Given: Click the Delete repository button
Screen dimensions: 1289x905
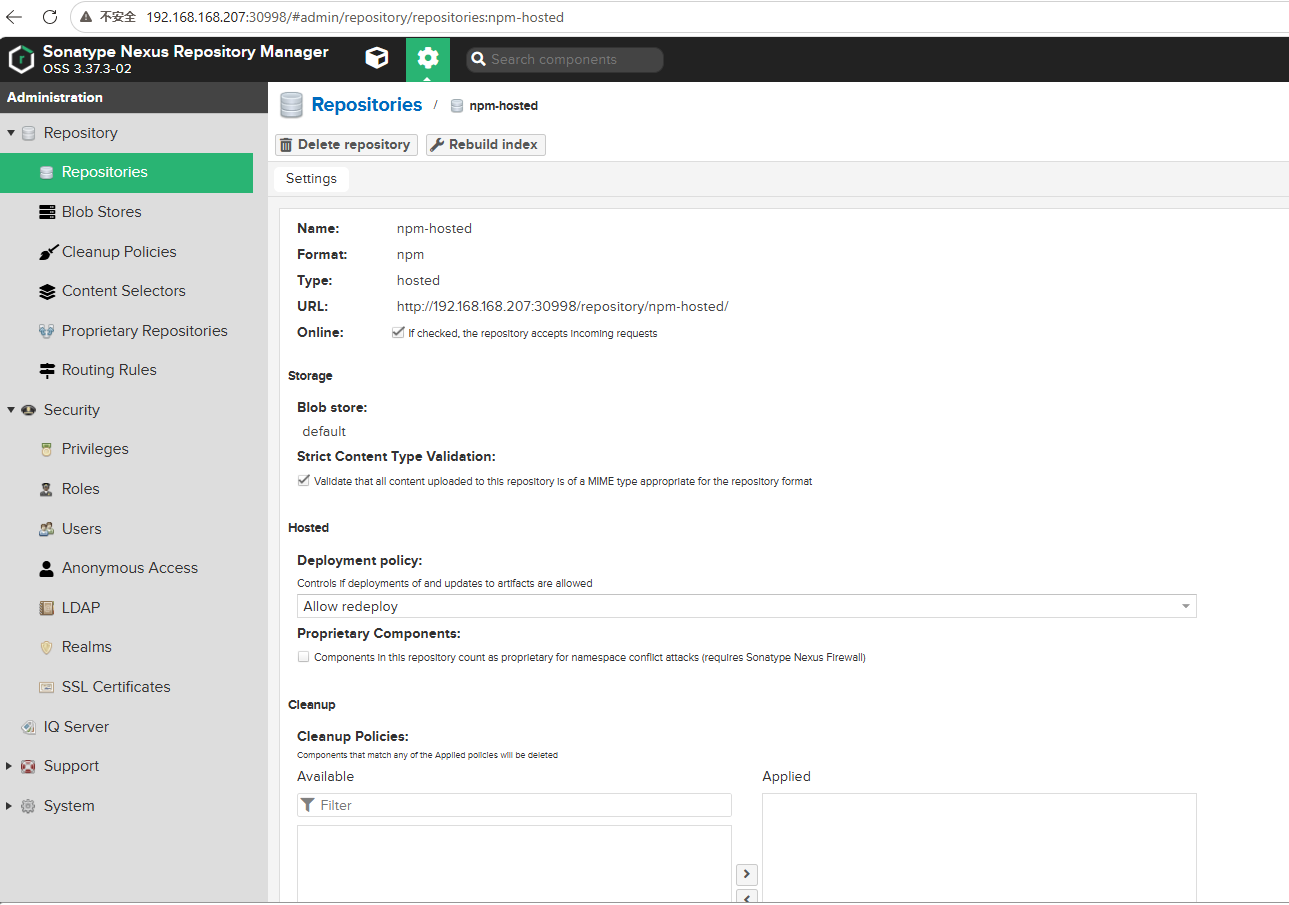Looking at the screenshot, I should (346, 145).
